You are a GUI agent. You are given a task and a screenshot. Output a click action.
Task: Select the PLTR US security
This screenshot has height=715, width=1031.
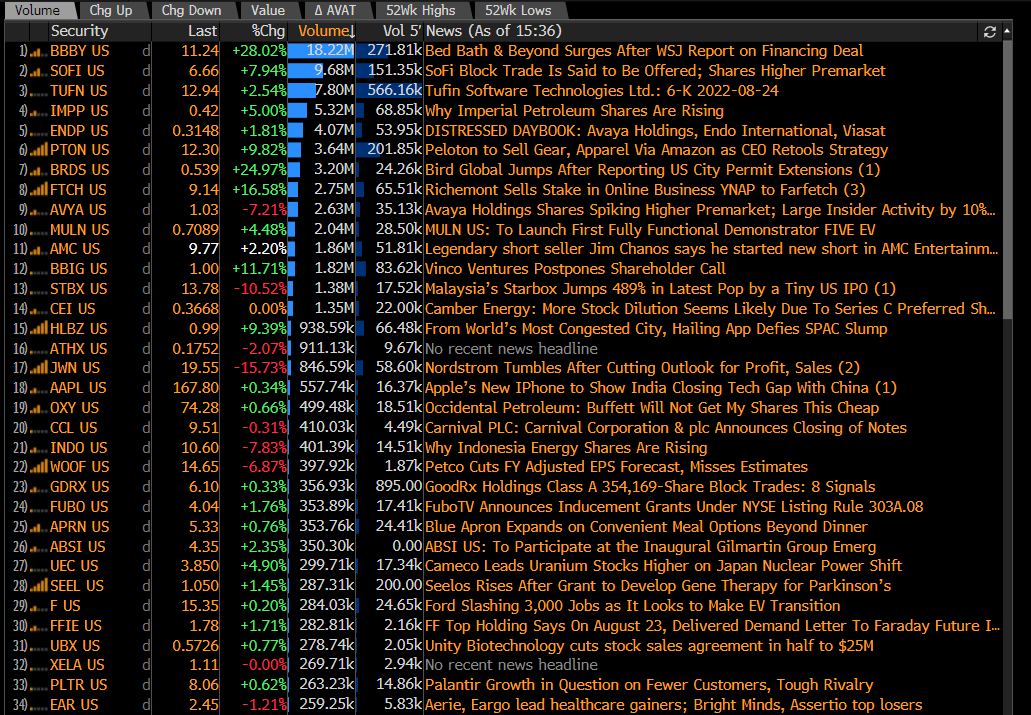[78, 685]
